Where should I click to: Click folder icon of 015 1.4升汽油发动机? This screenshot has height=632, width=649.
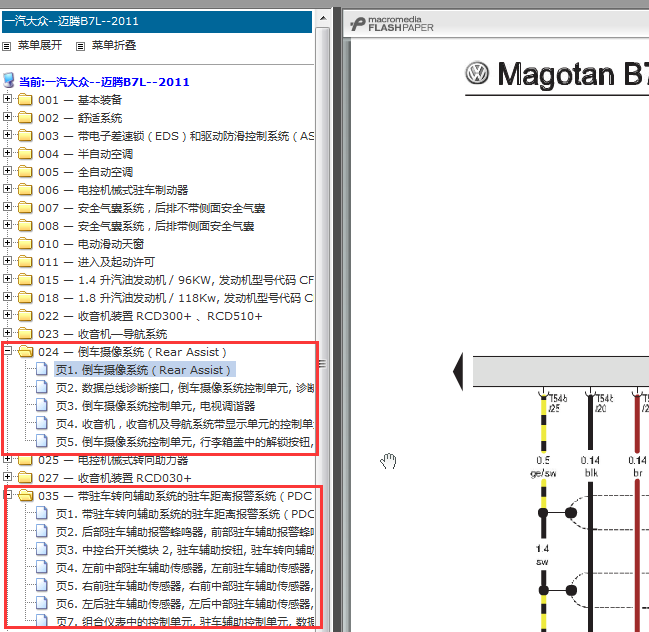(25, 279)
